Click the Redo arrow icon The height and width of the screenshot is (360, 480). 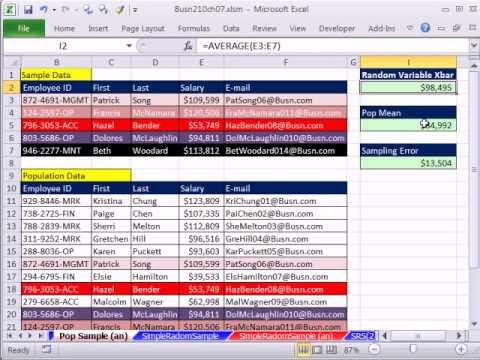pos(65,10)
